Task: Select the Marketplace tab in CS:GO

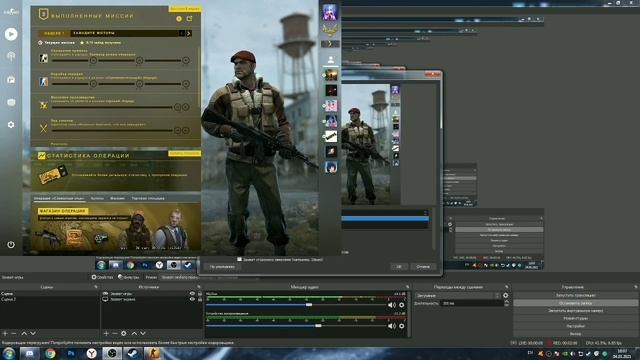Action: pos(148,198)
